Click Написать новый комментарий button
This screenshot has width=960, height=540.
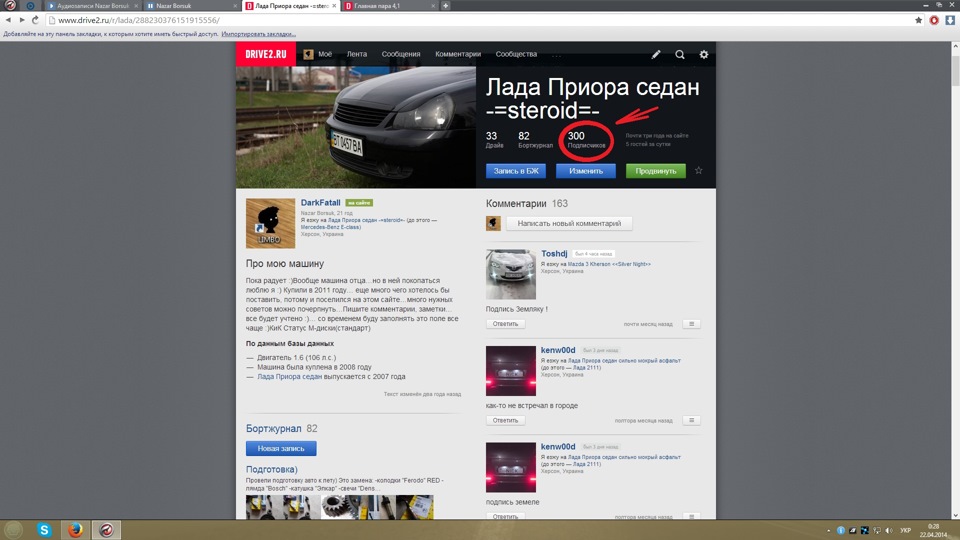pyautogui.click(x=569, y=223)
